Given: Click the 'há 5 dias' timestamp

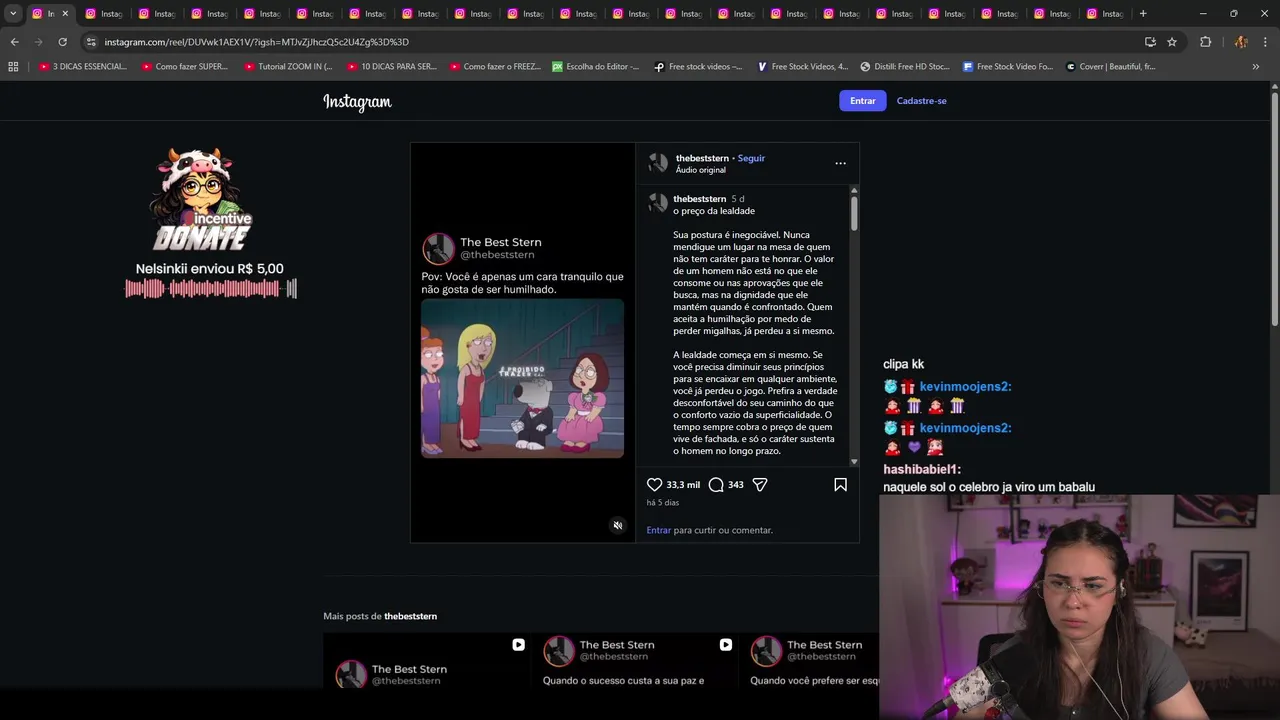Looking at the screenshot, I should [663, 503].
